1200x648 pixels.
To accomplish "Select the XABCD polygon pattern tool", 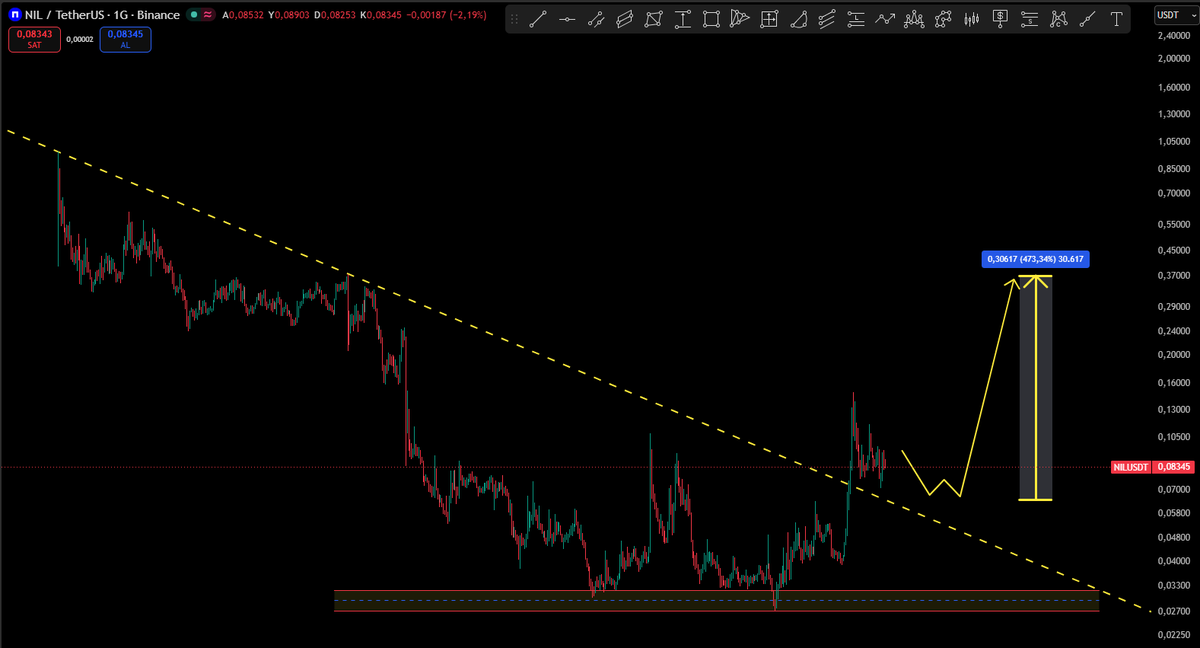I will 943,18.
